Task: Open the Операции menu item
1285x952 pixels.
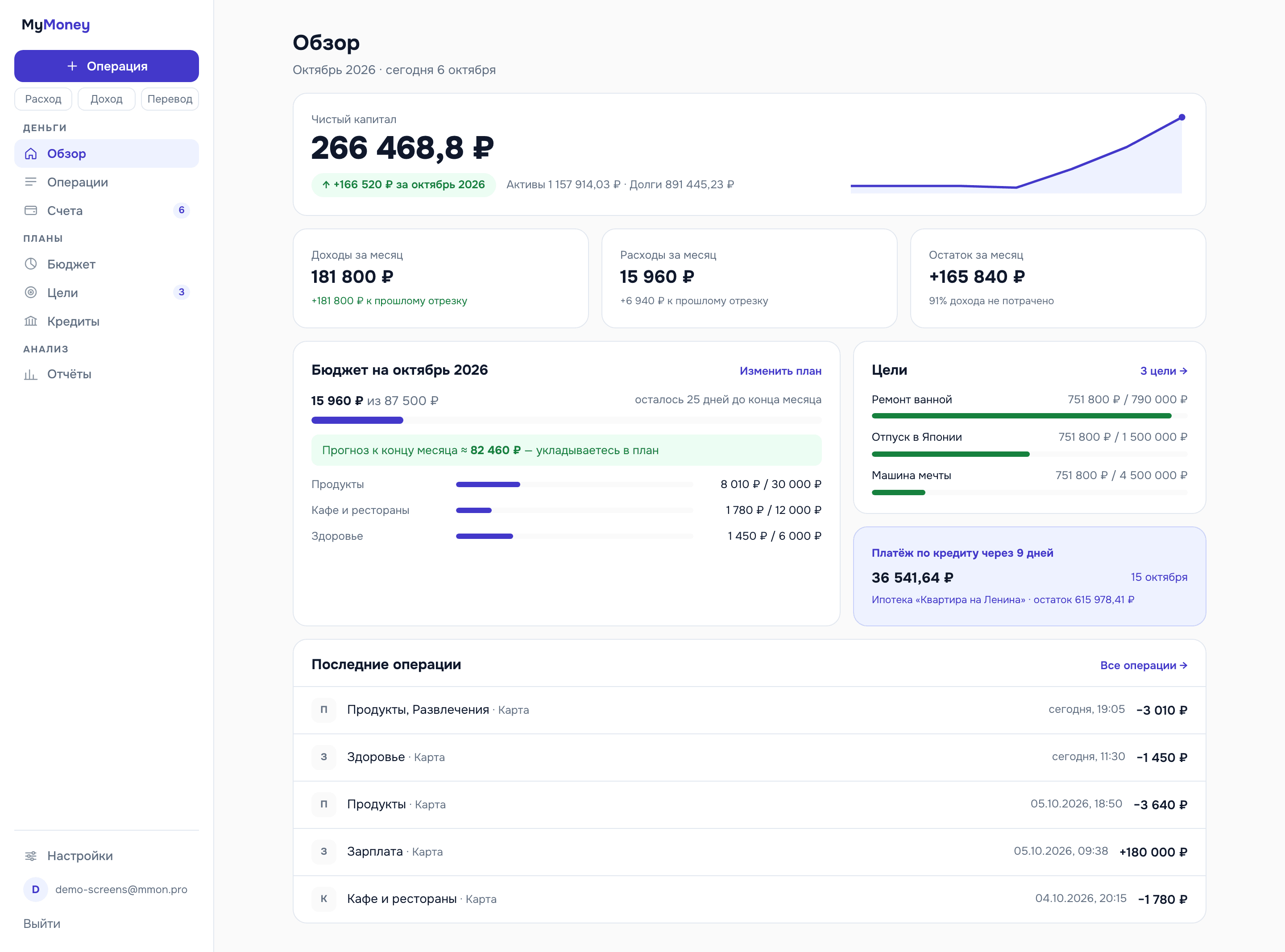Action: [x=107, y=182]
